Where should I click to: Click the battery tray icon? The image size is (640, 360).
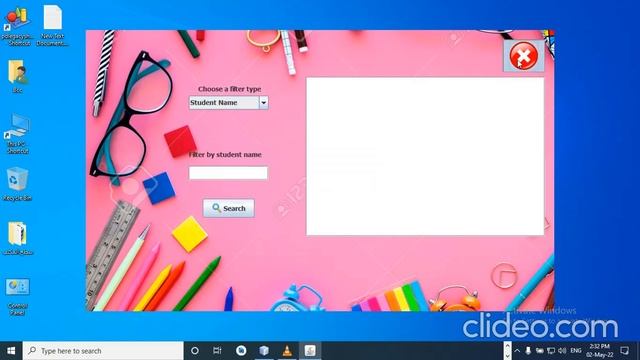540,351
